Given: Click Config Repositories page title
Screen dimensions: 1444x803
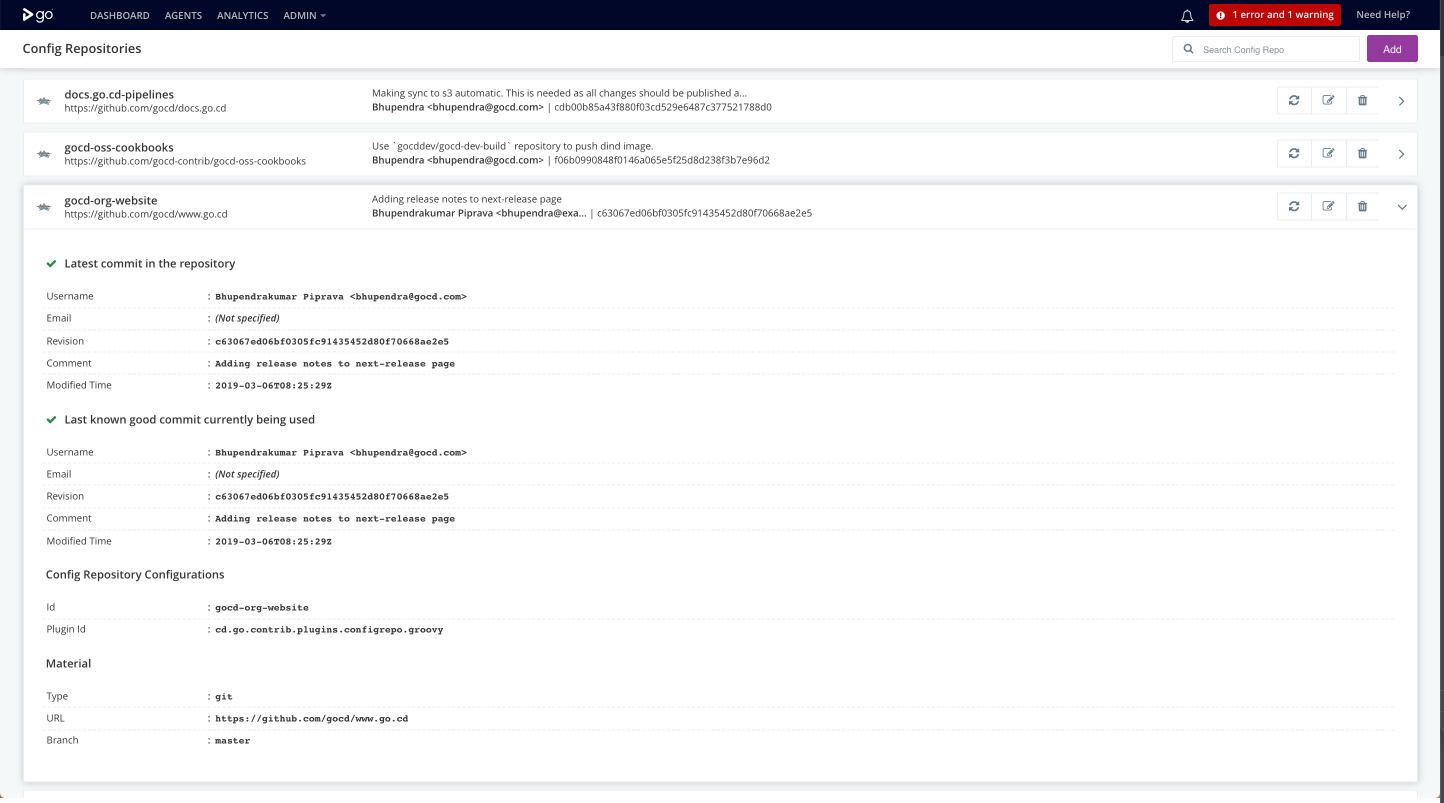Looking at the screenshot, I should (x=82, y=48).
